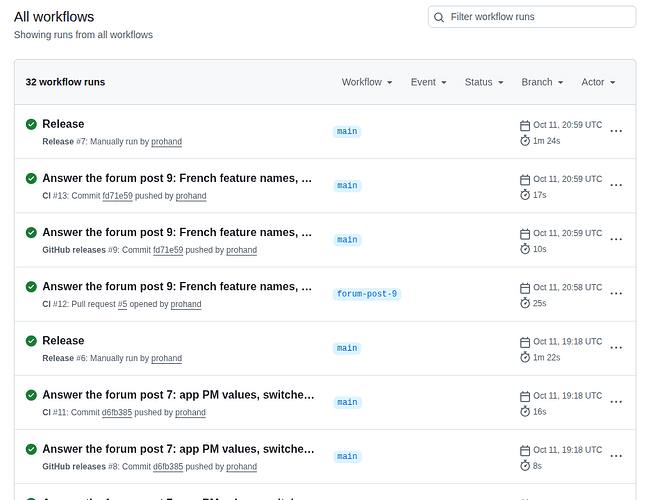Click calendar icon in Release #7 row
Viewport: 652px width, 500px height.
click(525, 125)
